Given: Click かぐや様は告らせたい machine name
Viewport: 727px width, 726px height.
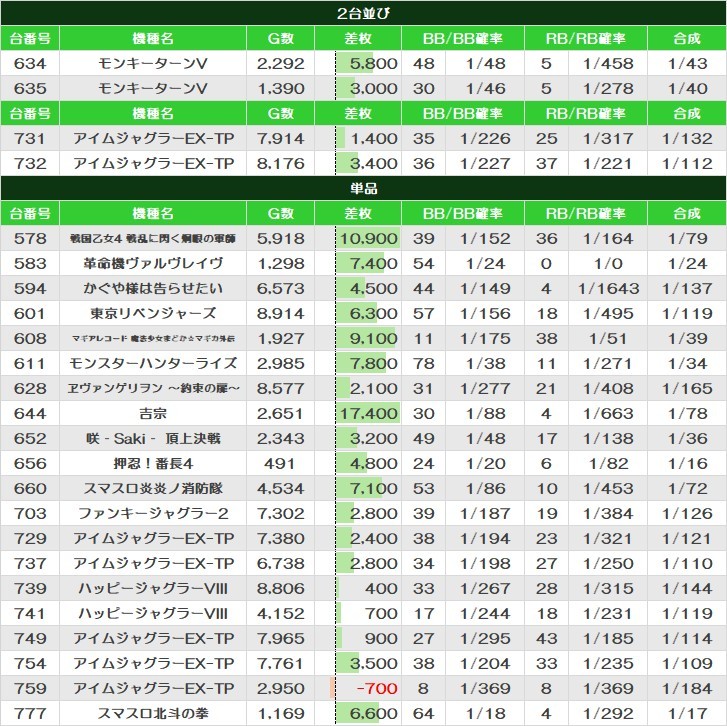Looking at the screenshot, I should [x=153, y=288].
